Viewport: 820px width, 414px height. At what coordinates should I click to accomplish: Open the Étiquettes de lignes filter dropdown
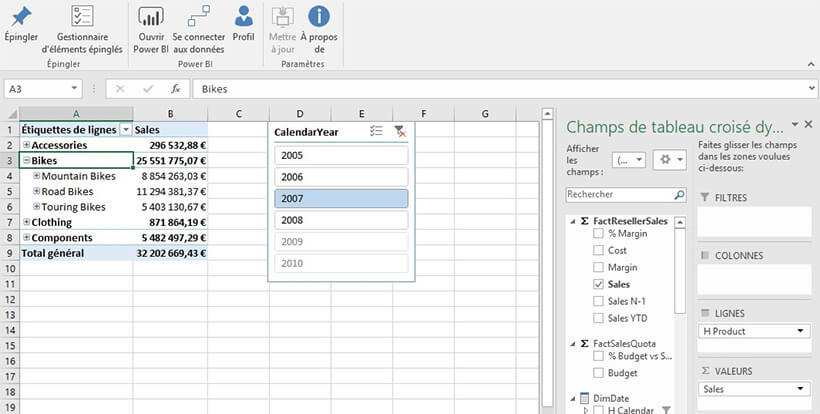(x=125, y=129)
